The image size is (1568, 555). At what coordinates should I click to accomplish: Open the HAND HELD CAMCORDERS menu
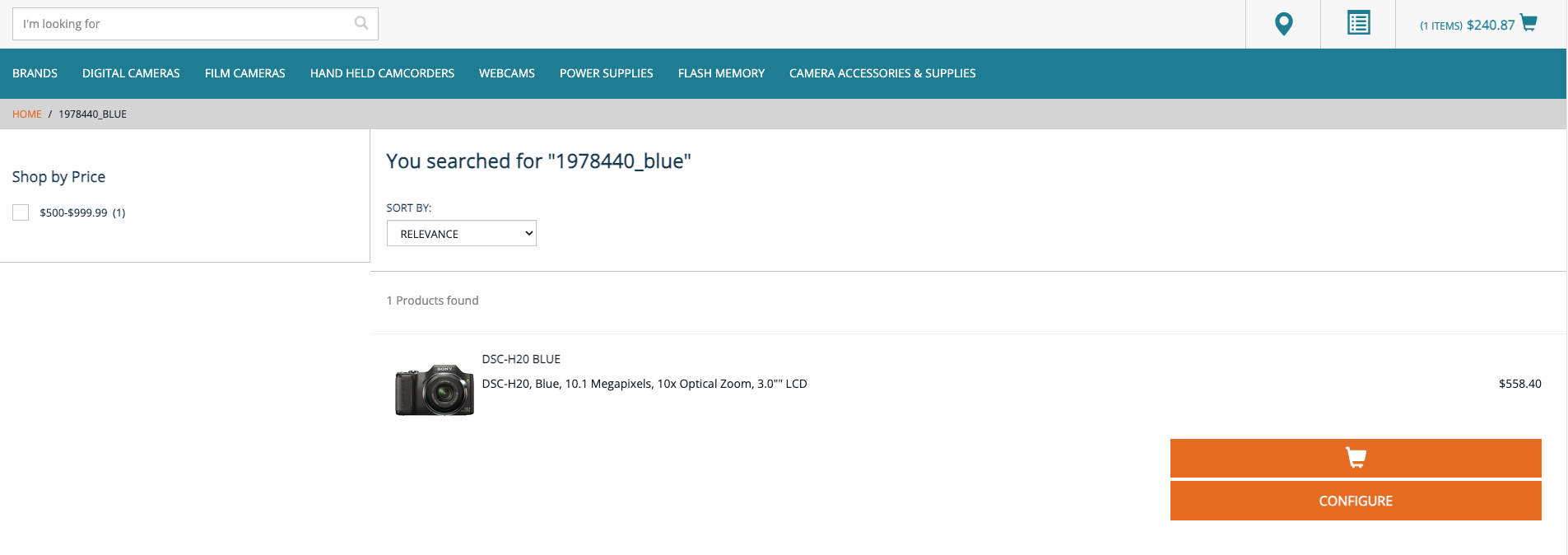click(x=382, y=73)
